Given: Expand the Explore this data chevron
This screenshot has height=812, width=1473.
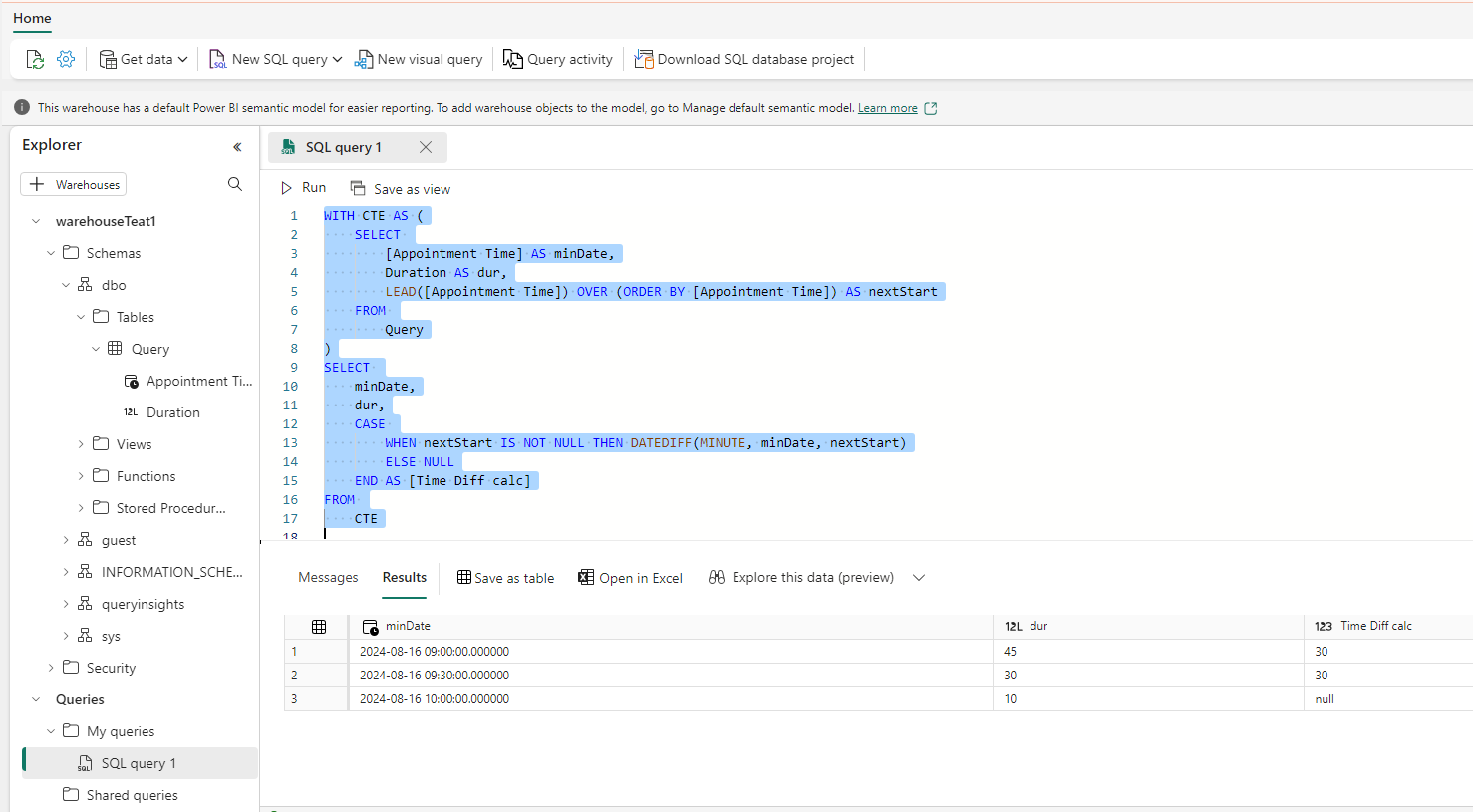Looking at the screenshot, I should (x=919, y=578).
